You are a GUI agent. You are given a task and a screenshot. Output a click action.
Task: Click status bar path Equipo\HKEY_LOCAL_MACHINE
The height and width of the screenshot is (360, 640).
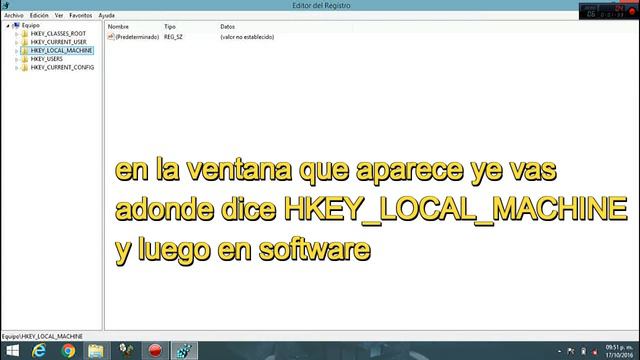coord(42,336)
